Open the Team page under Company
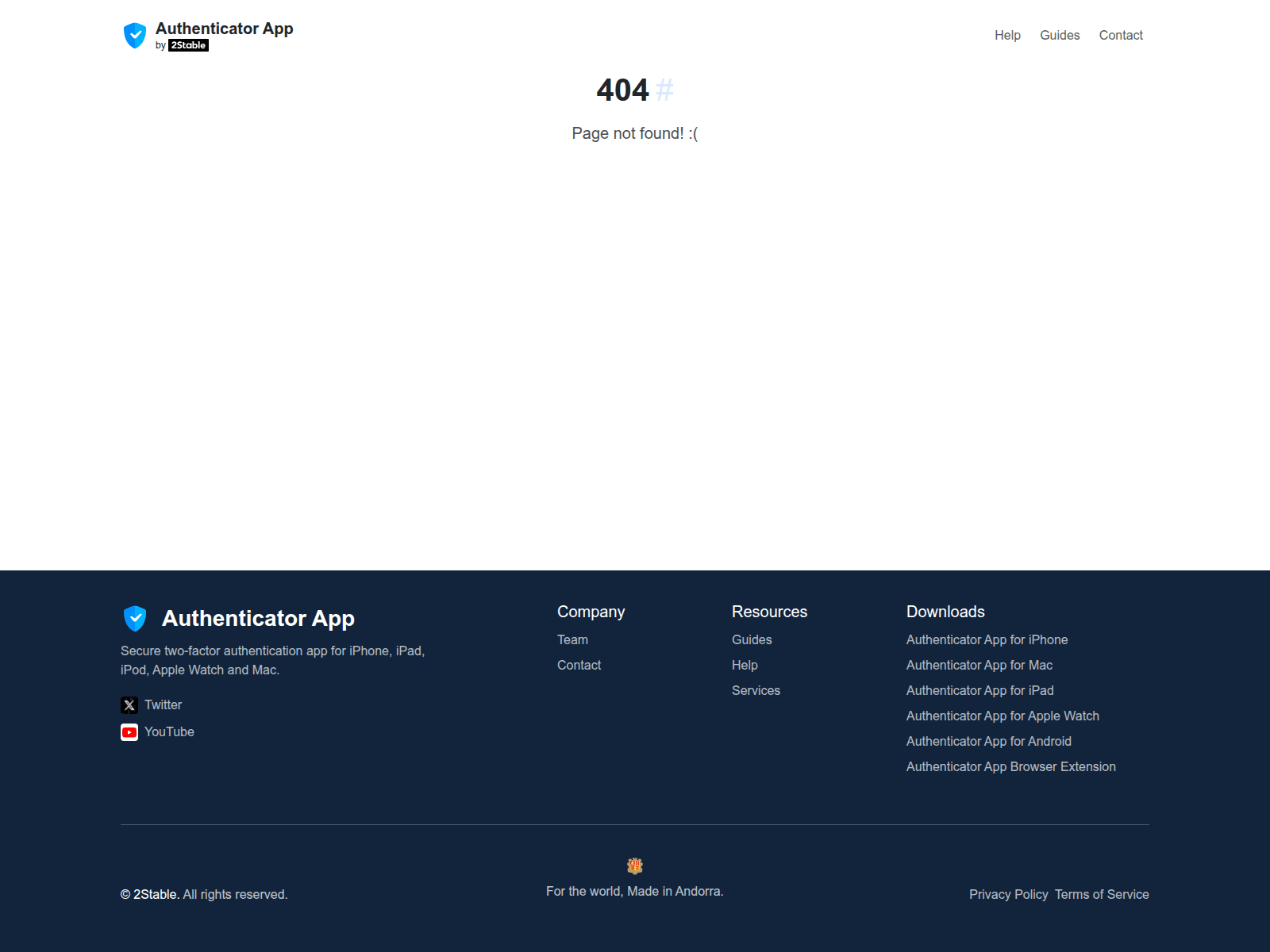1270x952 pixels. 572,639
